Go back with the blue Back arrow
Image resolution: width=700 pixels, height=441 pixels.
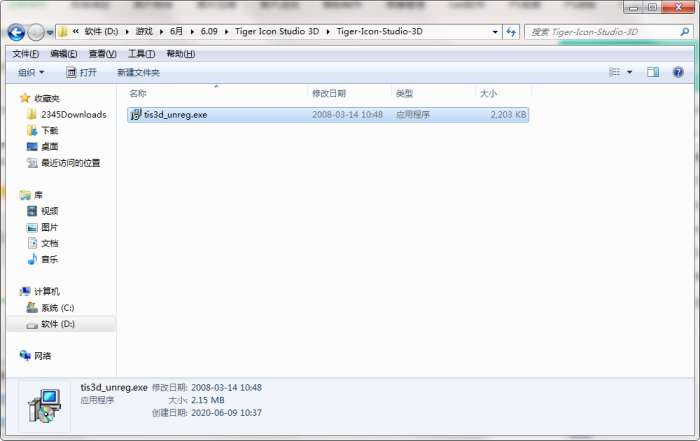(x=17, y=33)
